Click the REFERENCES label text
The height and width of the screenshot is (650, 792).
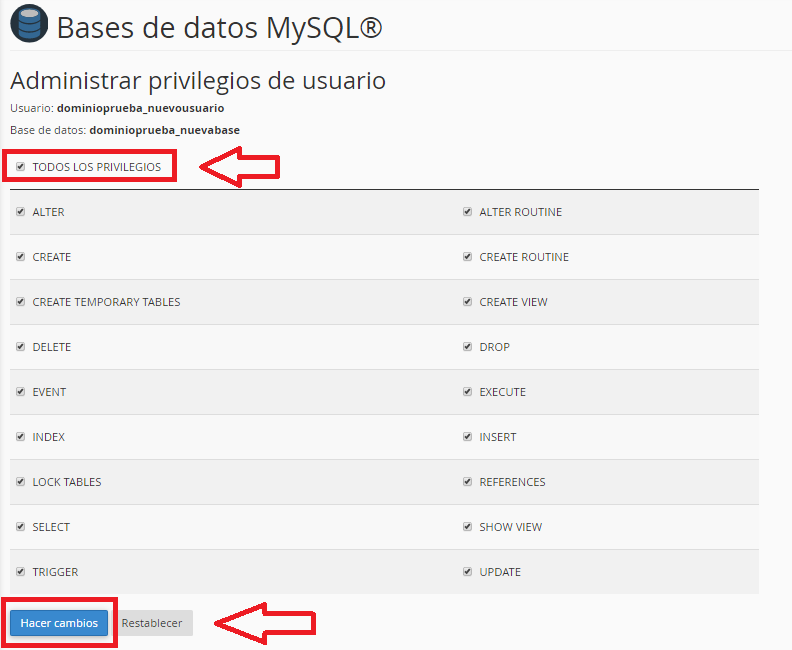[x=512, y=482]
